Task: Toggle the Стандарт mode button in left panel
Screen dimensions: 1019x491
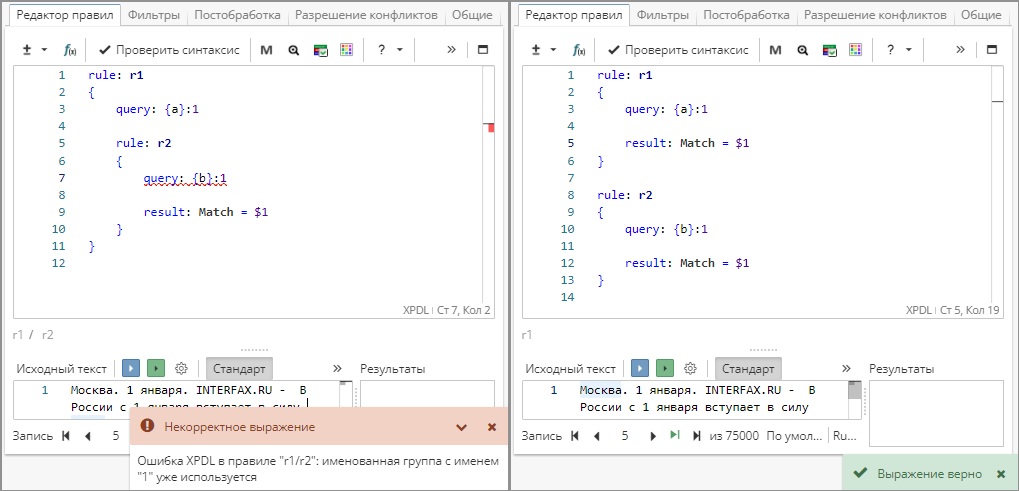Action: pos(239,369)
